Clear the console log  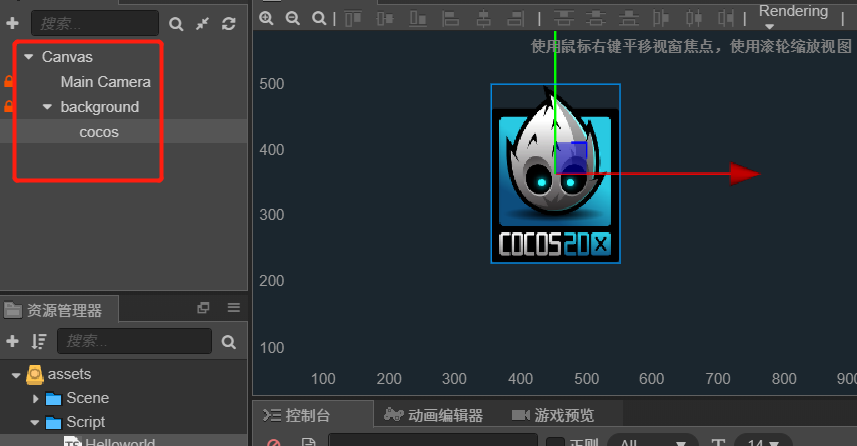(274, 442)
